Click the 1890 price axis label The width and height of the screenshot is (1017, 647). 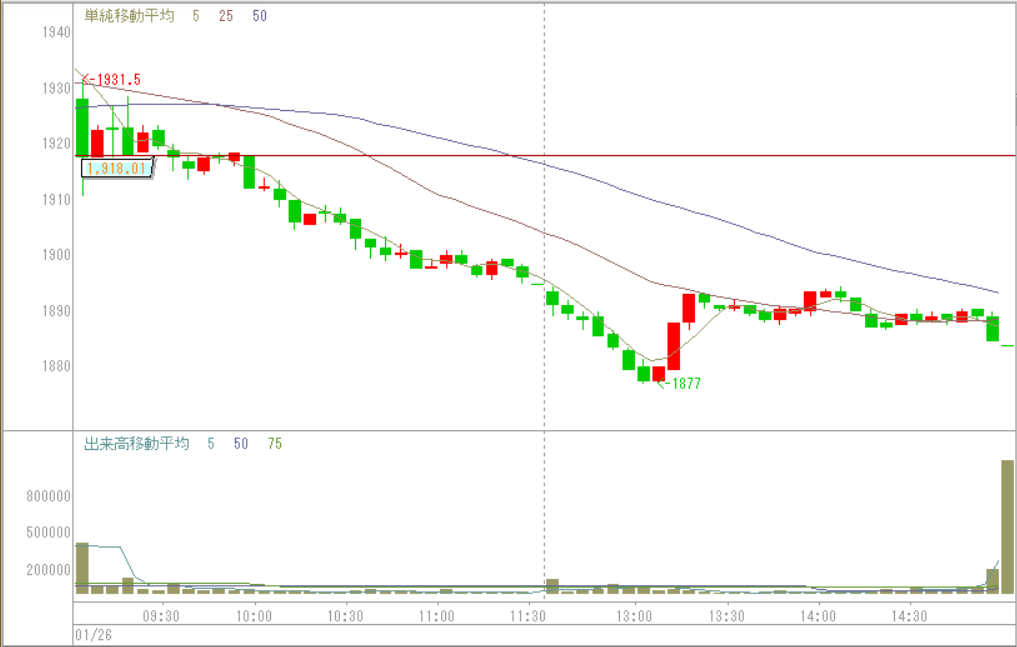click(56, 311)
